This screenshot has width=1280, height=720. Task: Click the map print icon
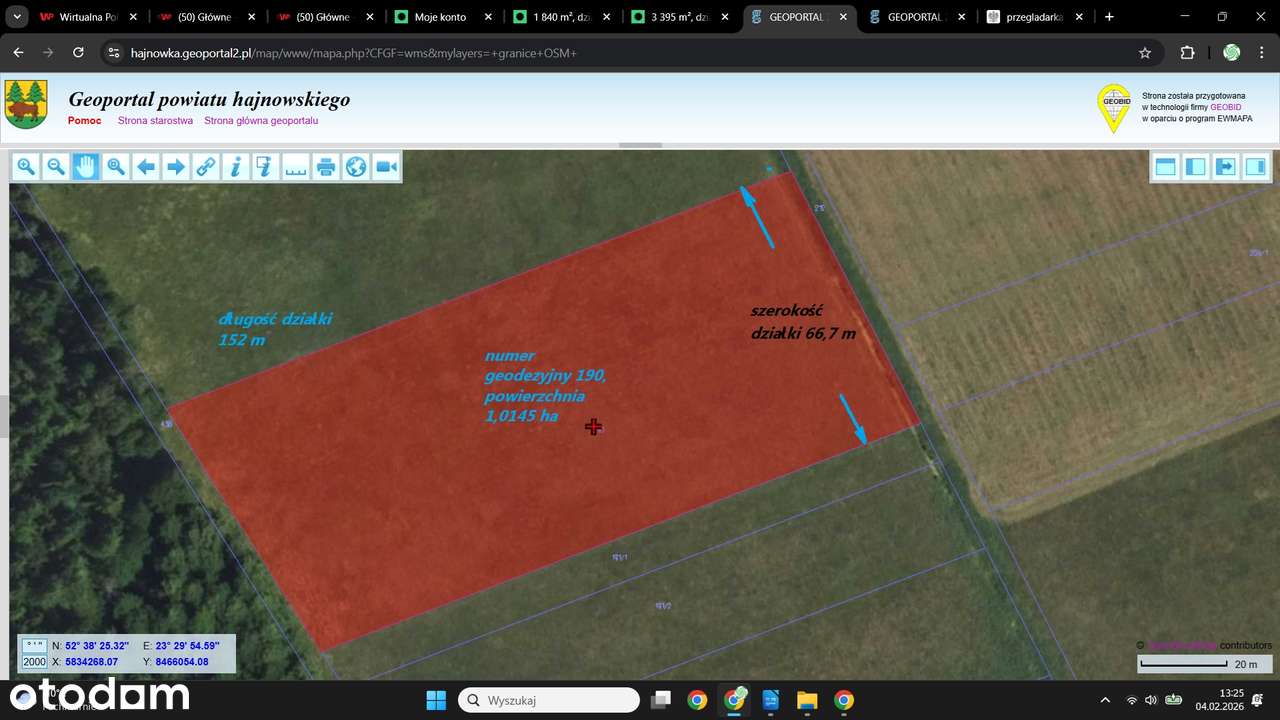click(326, 167)
